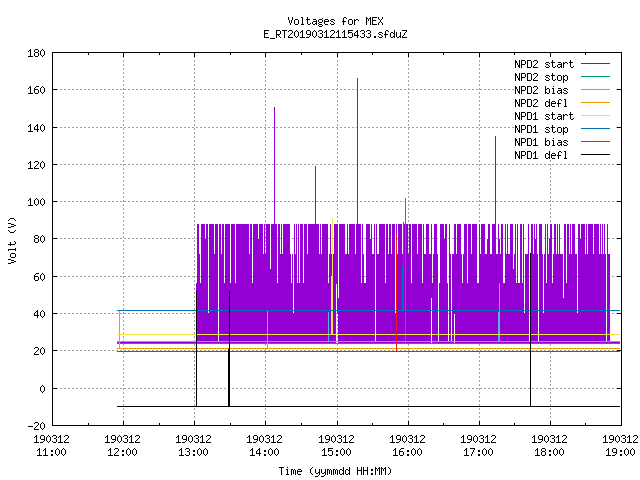Click the 19:00 x-axis time label
Screen dimensions: 640x480
click(620, 452)
